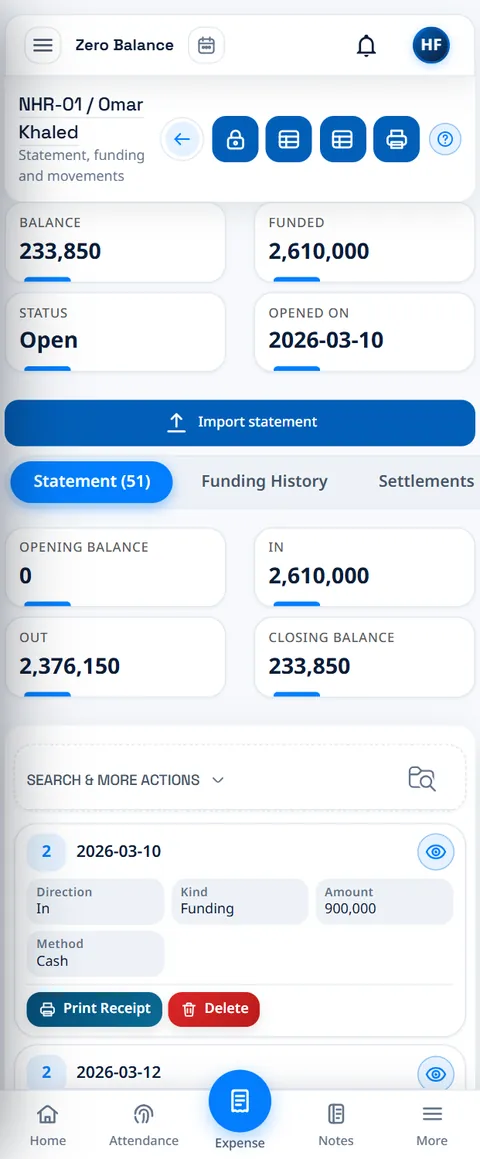Expand Search & More Actions
This screenshot has height=1159, width=480.
click(126, 780)
